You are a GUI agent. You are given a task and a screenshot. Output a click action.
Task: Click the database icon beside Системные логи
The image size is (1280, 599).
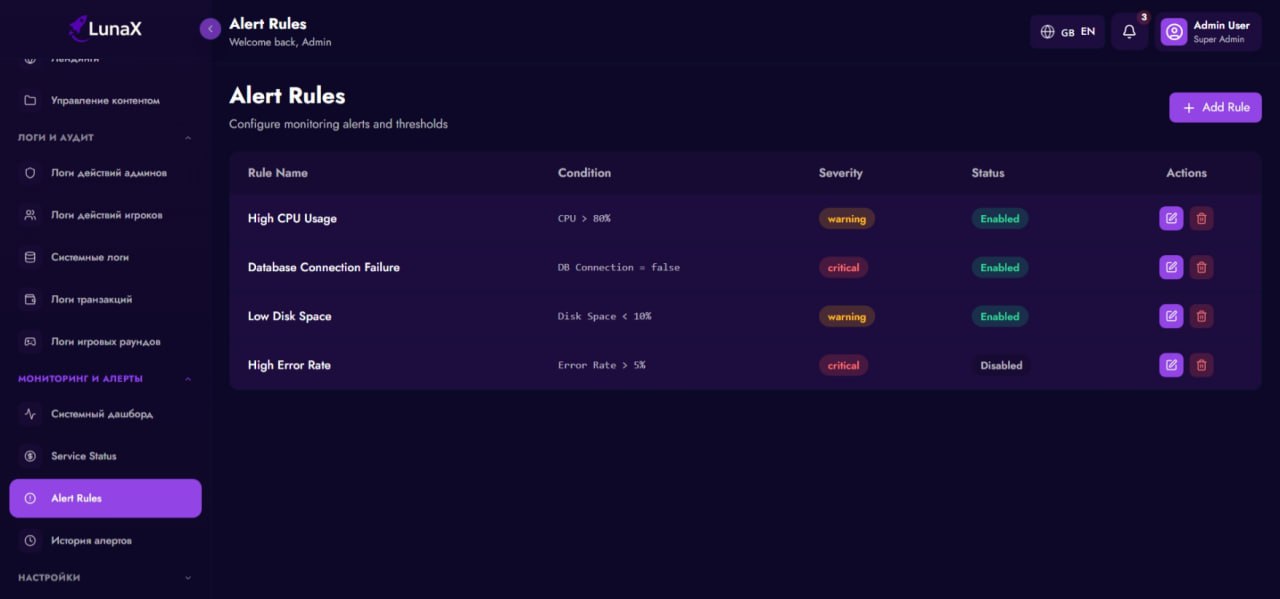(x=30, y=257)
